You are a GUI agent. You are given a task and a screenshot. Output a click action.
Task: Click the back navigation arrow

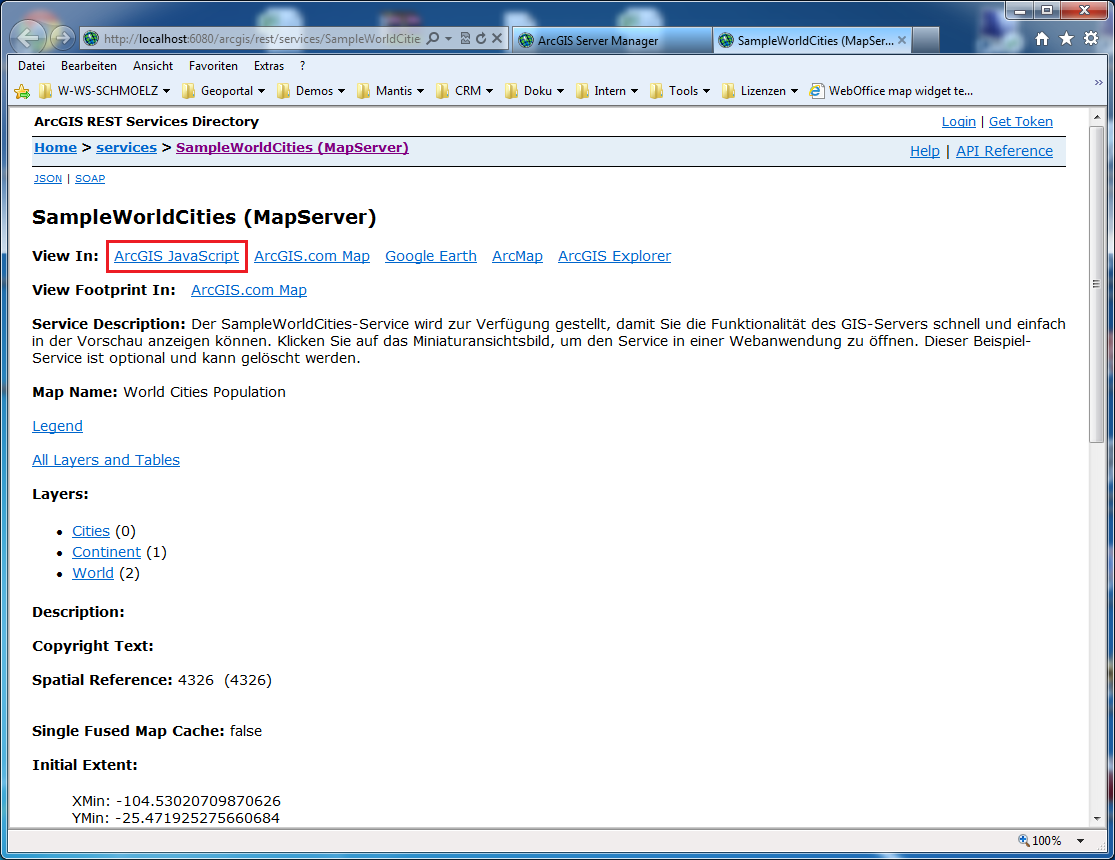(x=29, y=37)
